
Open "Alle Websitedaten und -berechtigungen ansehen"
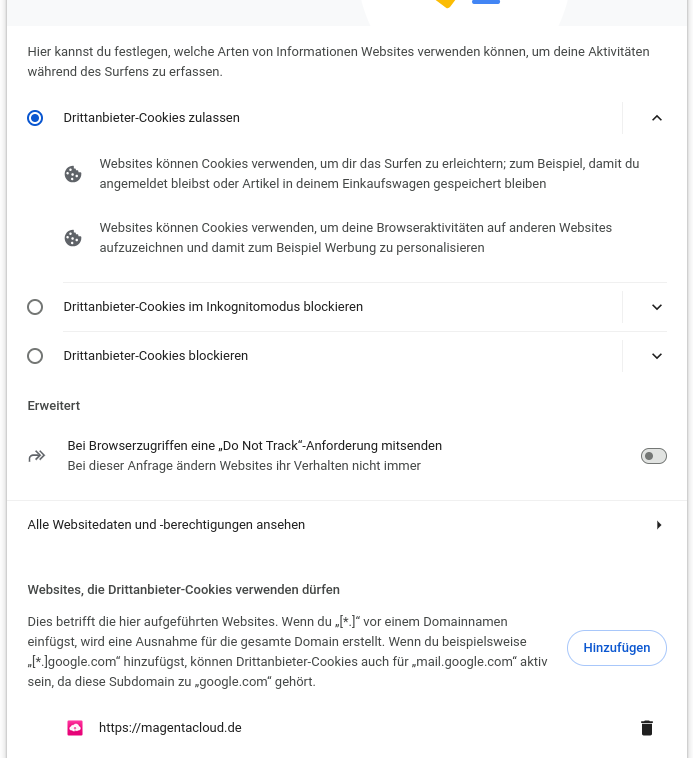166,525
